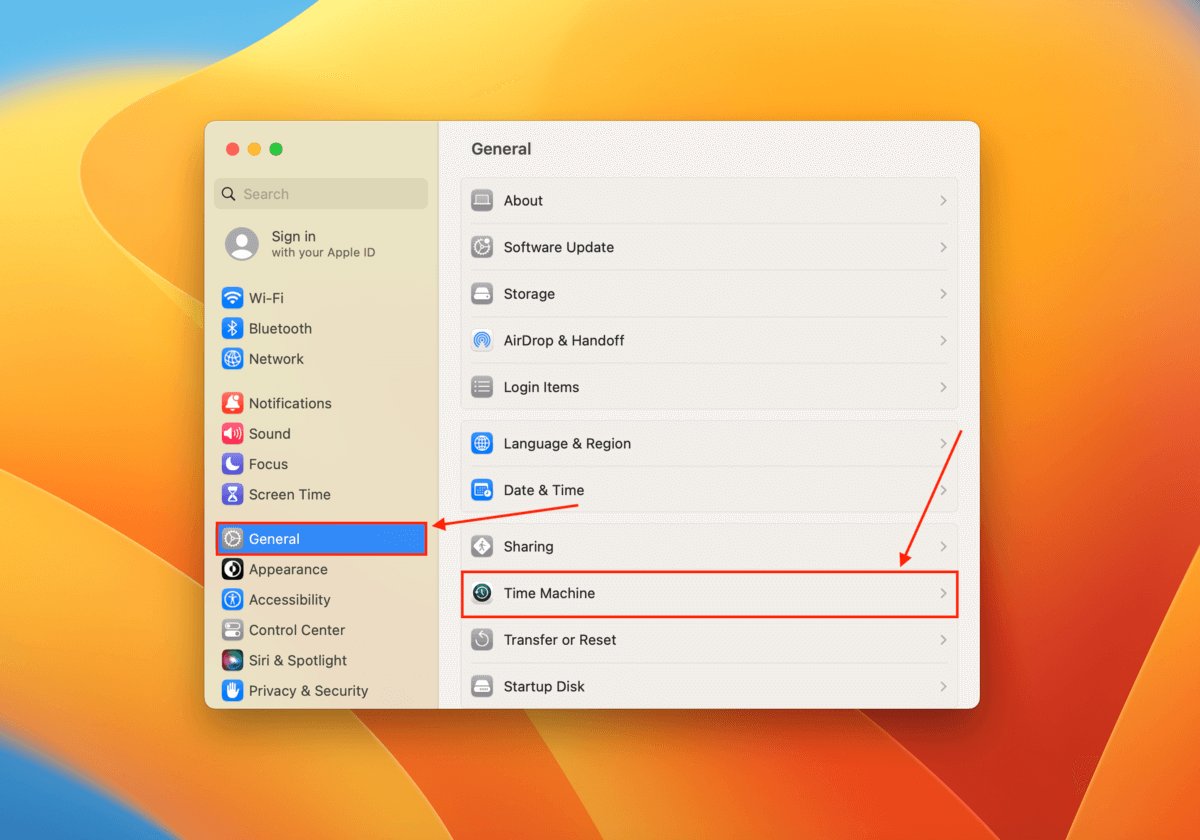Click the Sound speaker icon
The image size is (1200, 840).
pyautogui.click(x=233, y=434)
